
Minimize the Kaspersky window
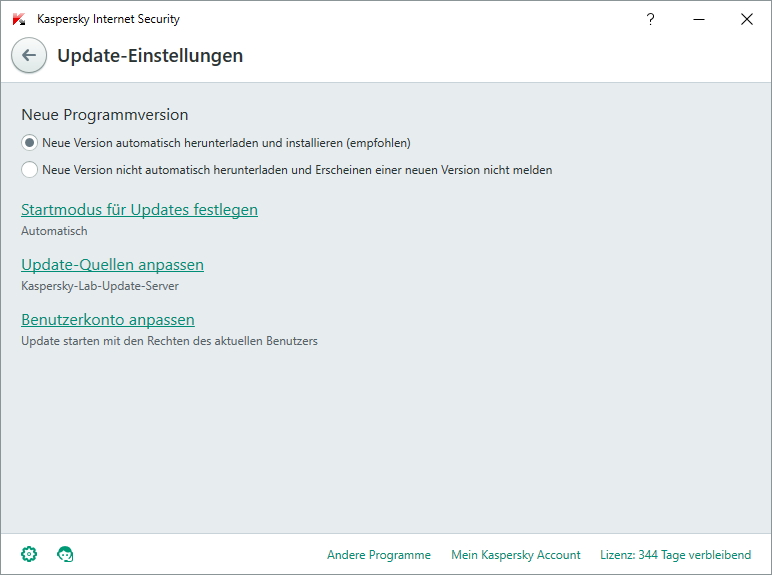pyautogui.click(x=699, y=19)
